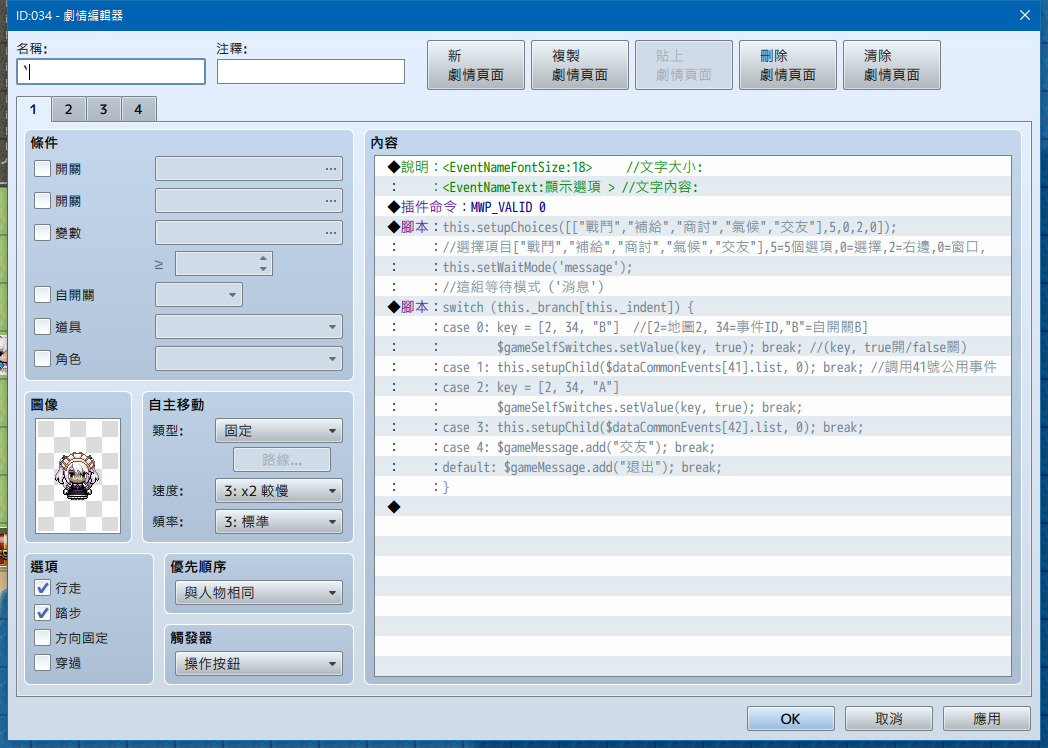
Task: Click the OK button
Action: (x=791, y=719)
